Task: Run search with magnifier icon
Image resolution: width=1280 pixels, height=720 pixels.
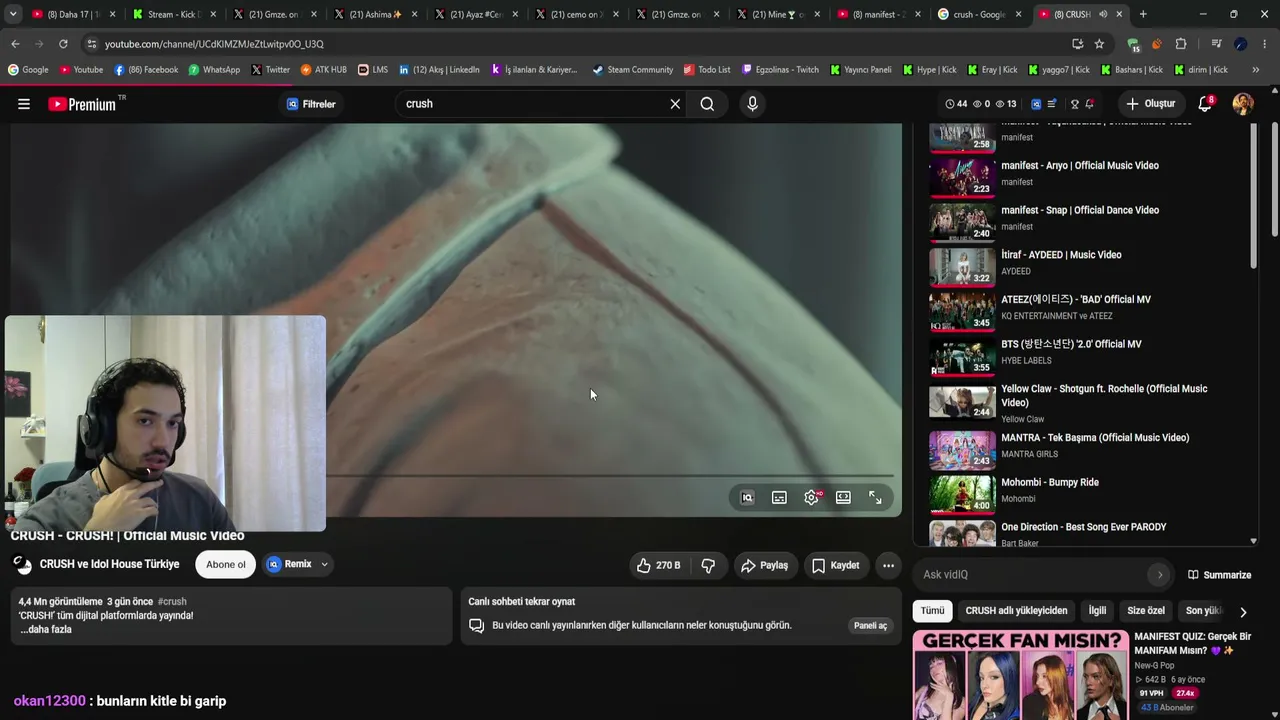Action: (x=707, y=104)
